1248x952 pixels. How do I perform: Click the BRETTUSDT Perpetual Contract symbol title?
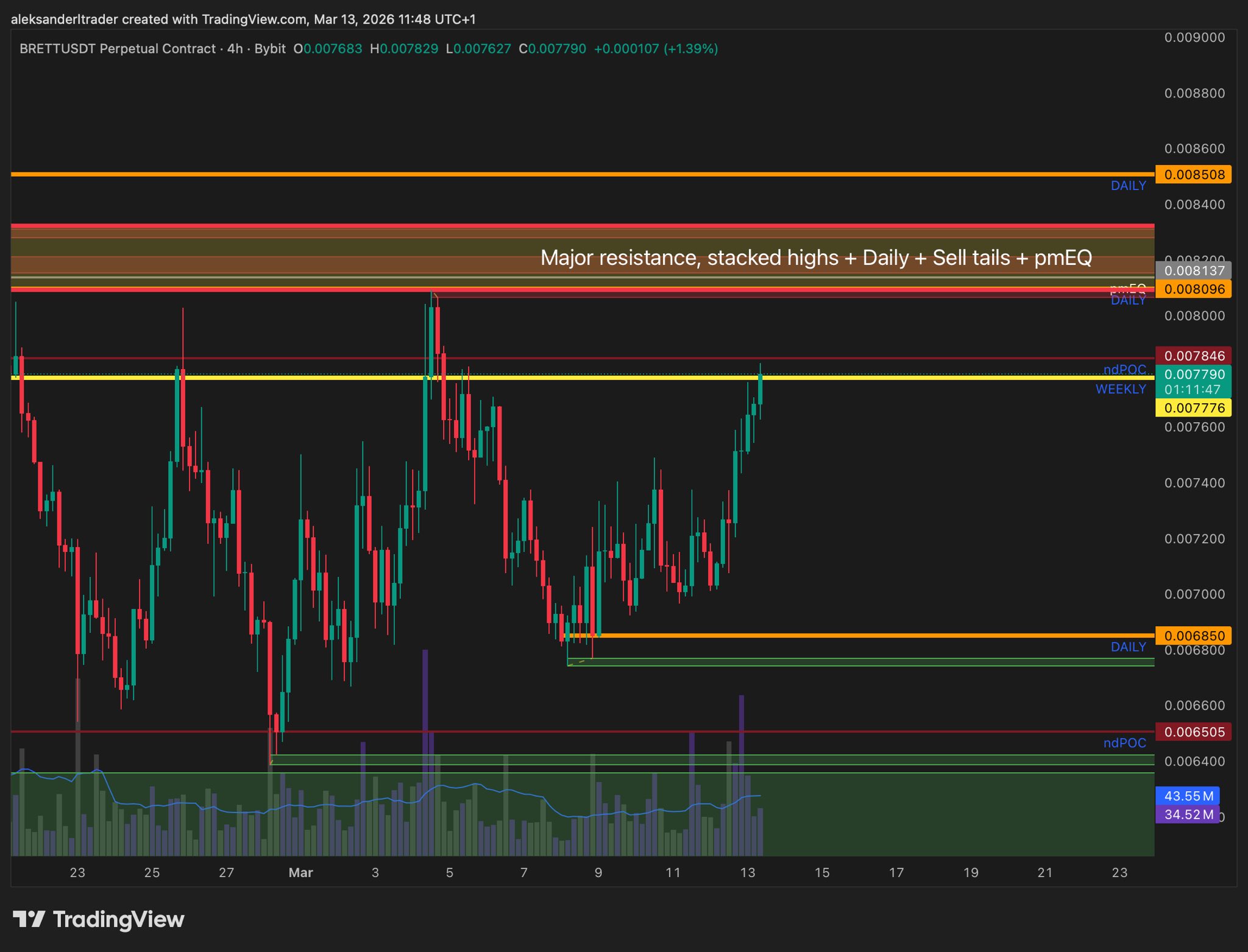point(118,49)
